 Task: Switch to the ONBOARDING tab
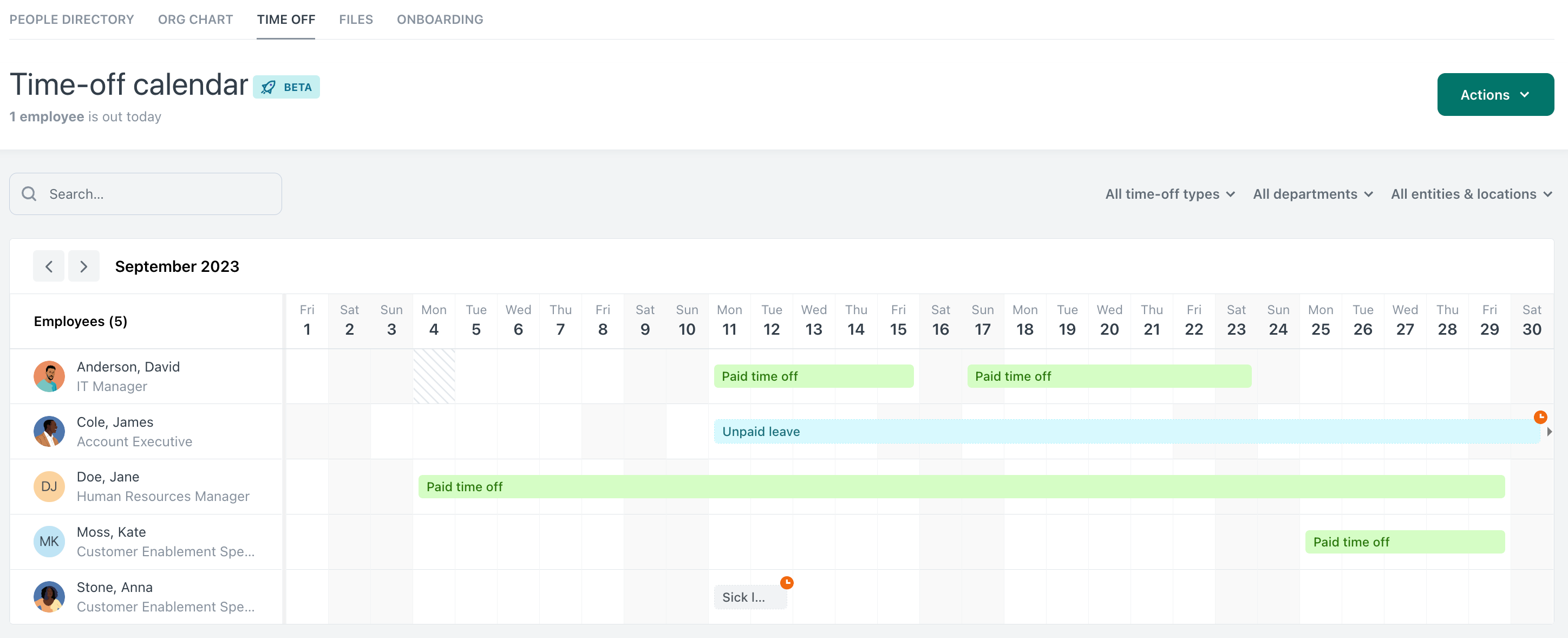(440, 19)
